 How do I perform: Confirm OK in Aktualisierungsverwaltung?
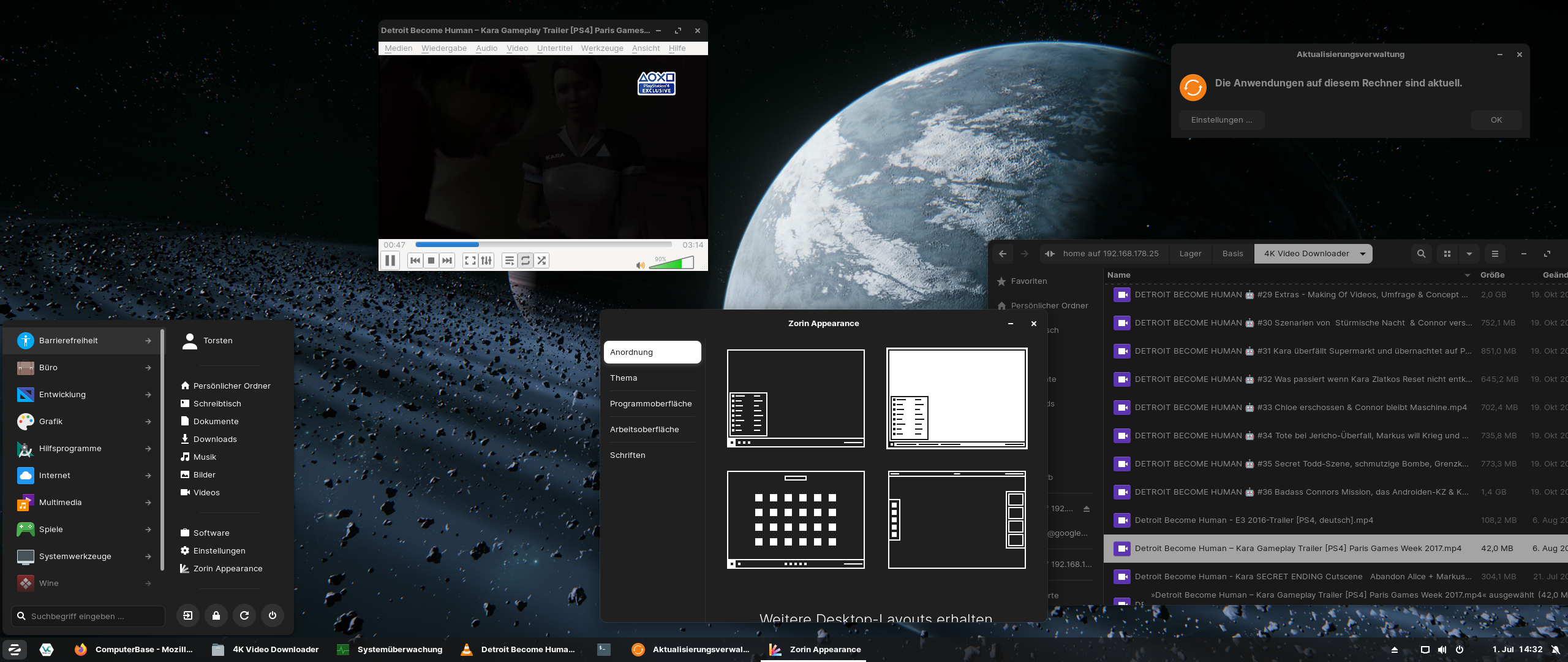coord(1496,120)
